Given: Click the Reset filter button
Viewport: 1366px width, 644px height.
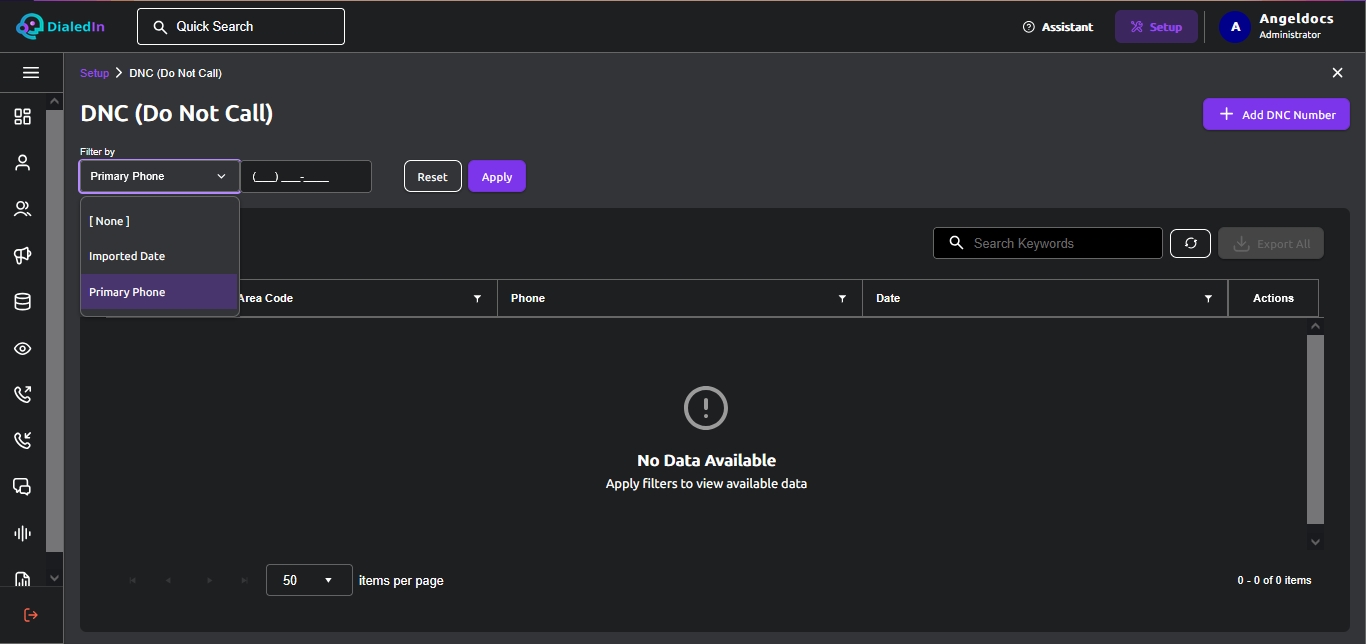Looking at the screenshot, I should pyautogui.click(x=432, y=176).
